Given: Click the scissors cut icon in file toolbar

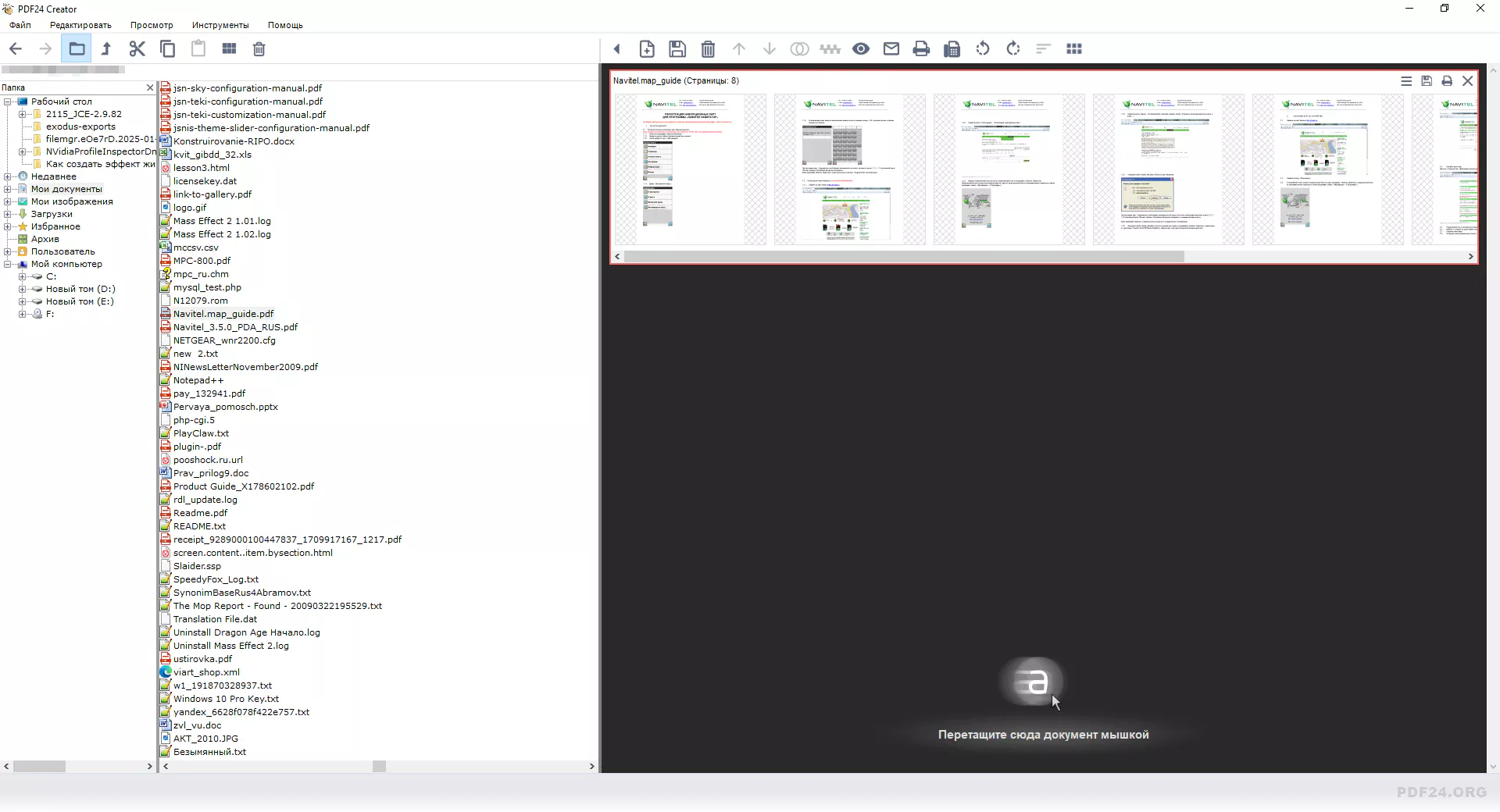Looking at the screenshot, I should [137, 49].
